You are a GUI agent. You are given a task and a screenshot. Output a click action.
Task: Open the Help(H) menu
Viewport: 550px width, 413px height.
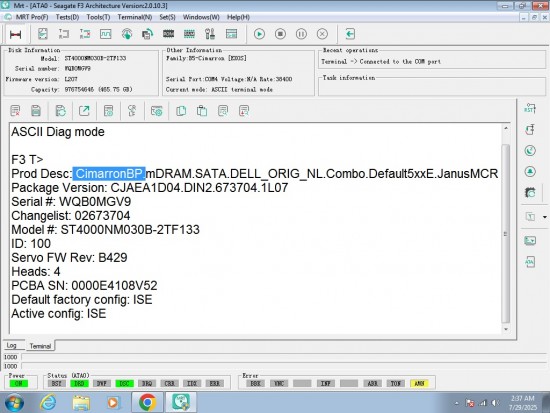click(238, 17)
